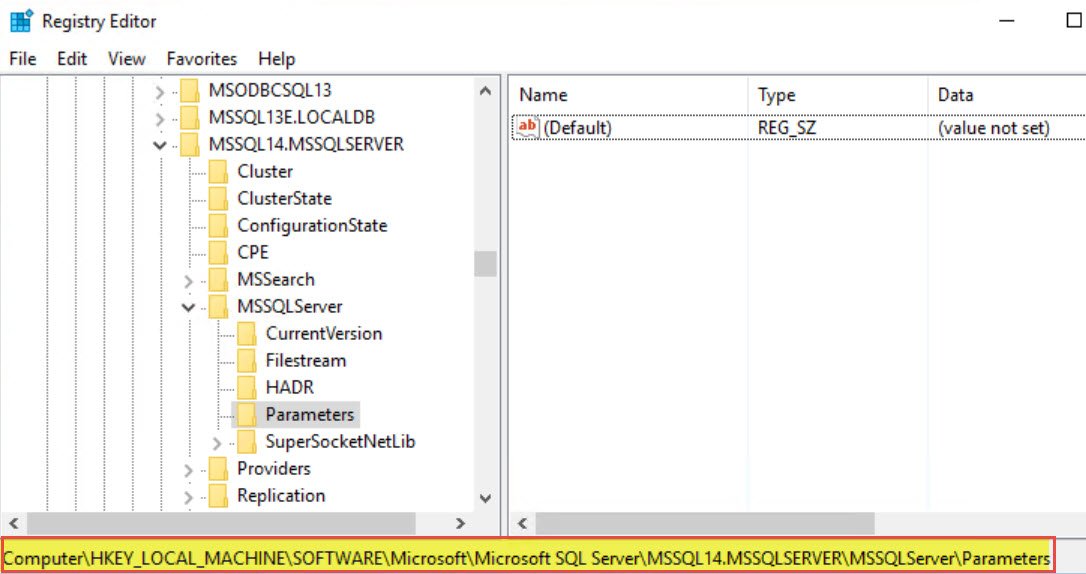Select the ConfigurationState key label
Image resolution: width=1086 pixels, height=574 pixels.
click(312, 225)
